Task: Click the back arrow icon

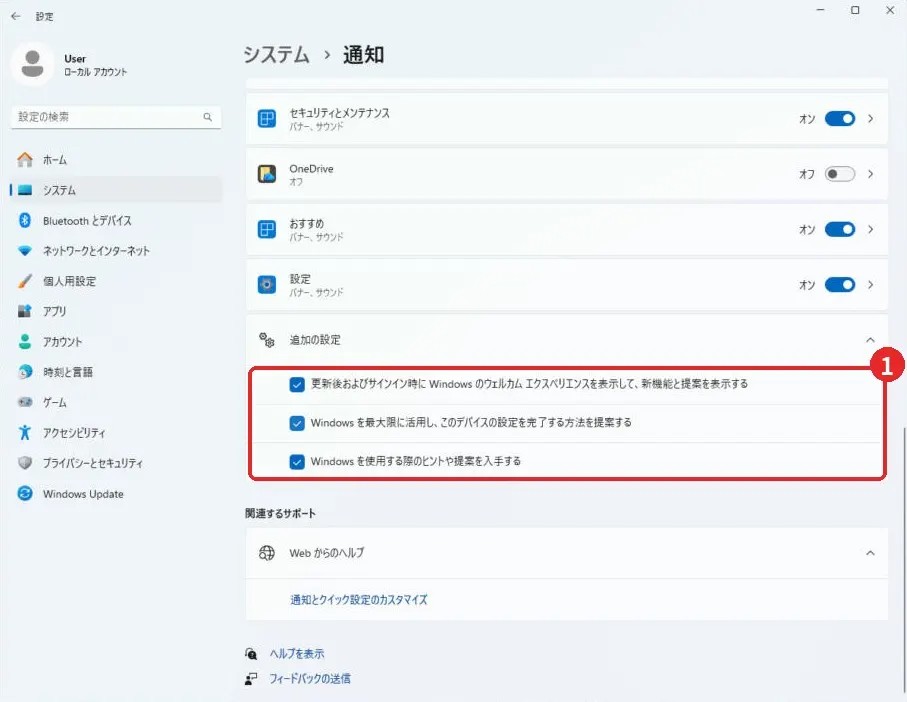Action: click(x=16, y=16)
